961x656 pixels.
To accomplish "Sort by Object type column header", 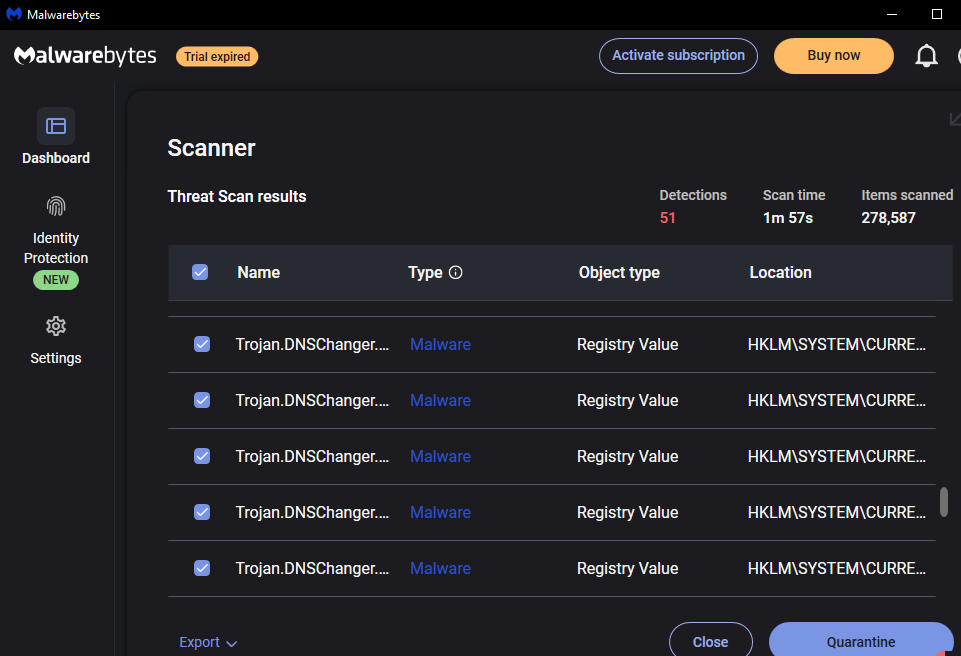I will coord(619,272).
